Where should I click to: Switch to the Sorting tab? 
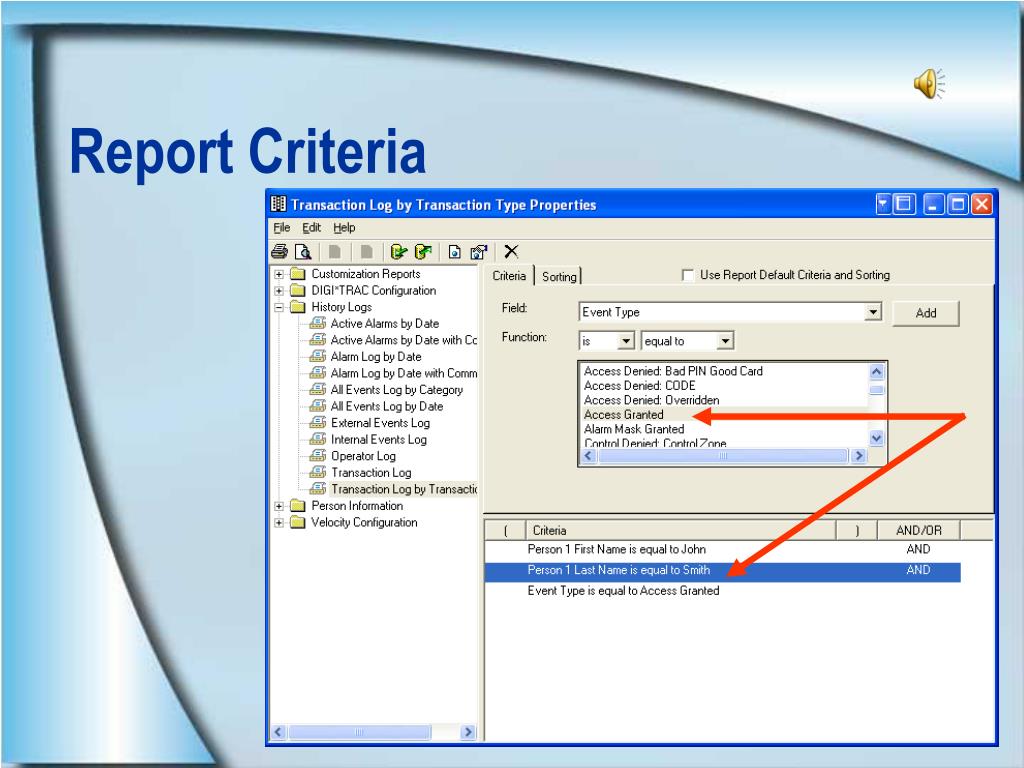559,276
